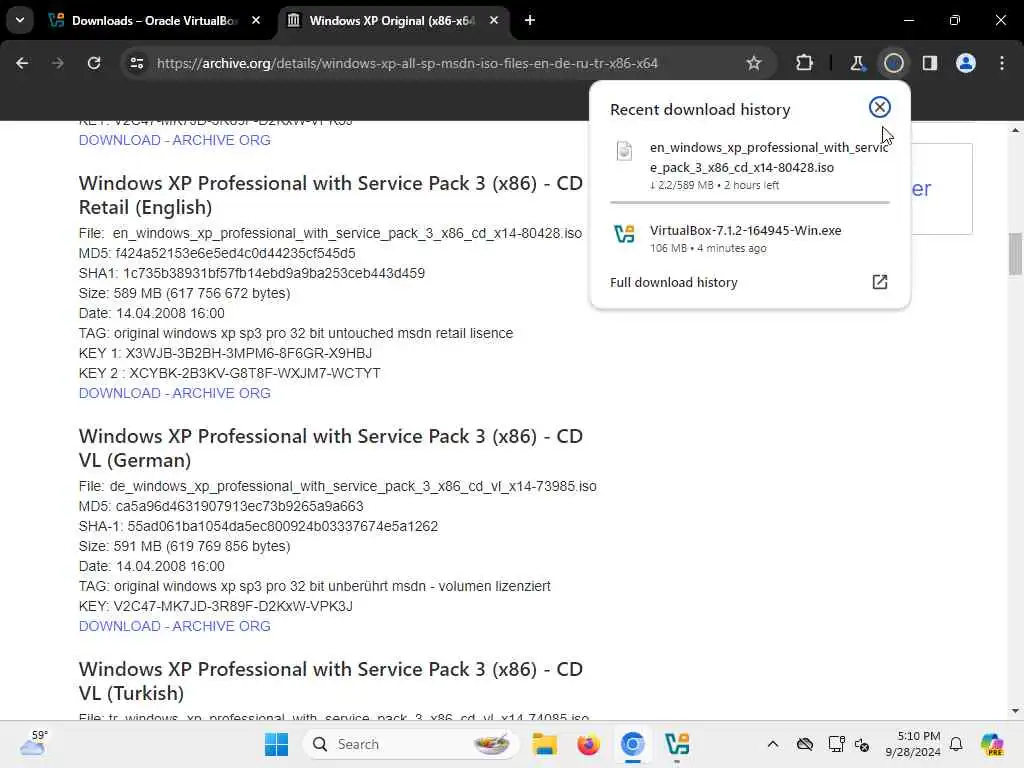
Task: Click the display/network tray icon
Action: click(x=836, y=744)
